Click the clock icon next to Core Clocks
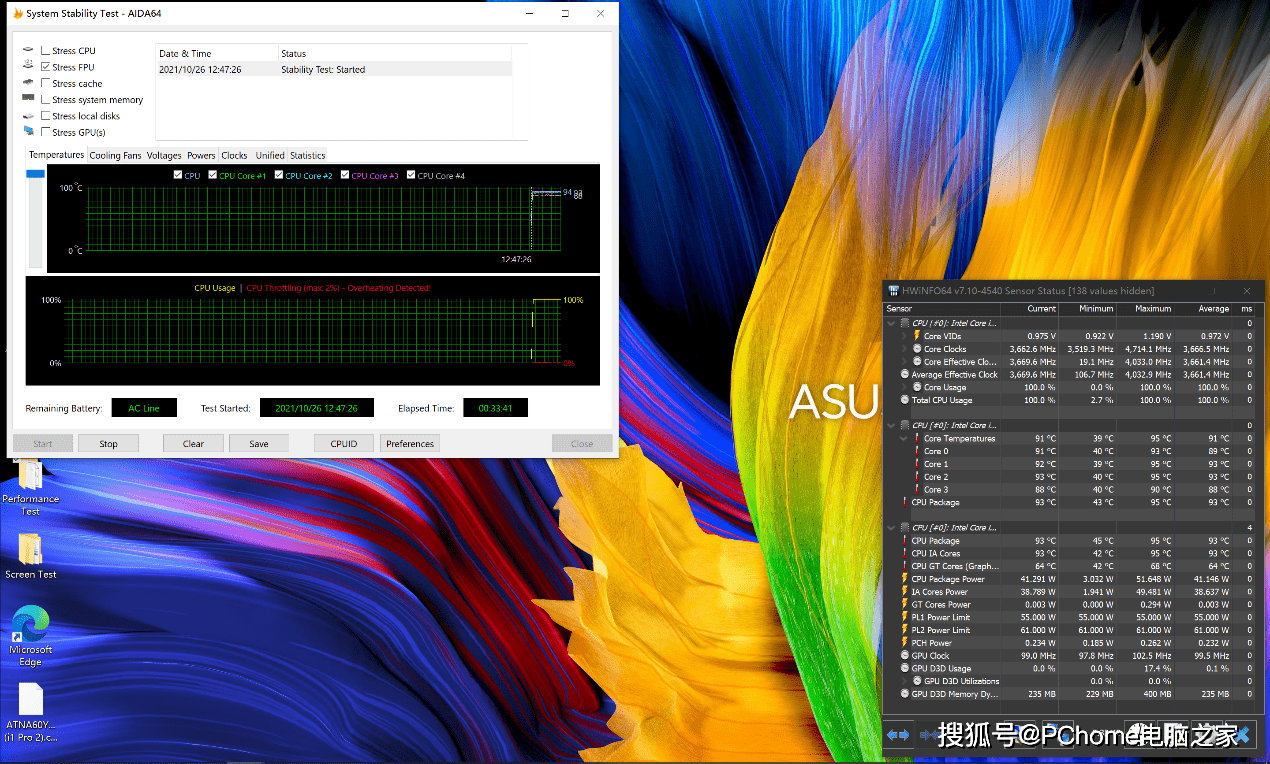Image resolution: width=1270 pixels, height=764 pixels. (916, 349)
